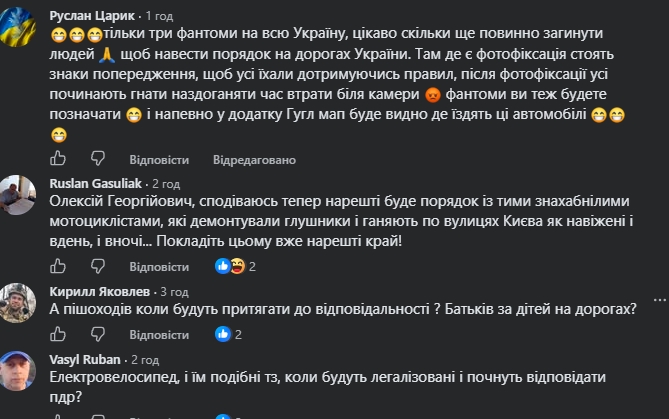Thumbs down Ruslan Gasuliak's comment
Viewport: 669px width, 419px height.
pyautogui.click(x=98, y=266)
